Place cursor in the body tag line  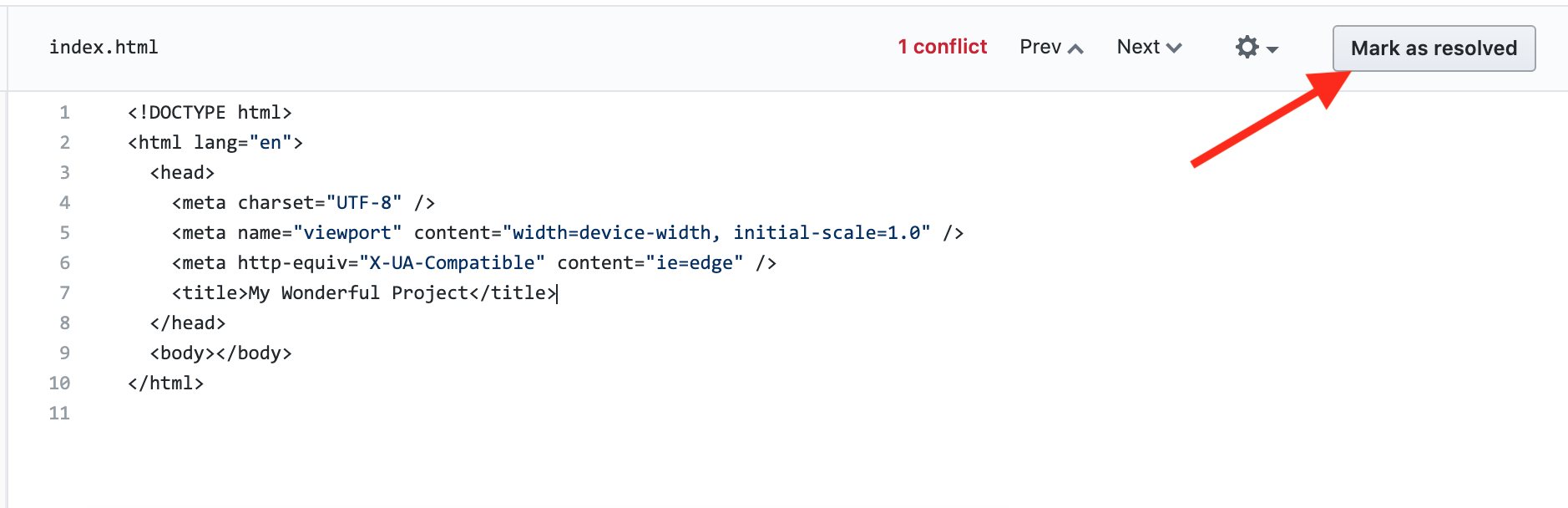tap(220, 353)
